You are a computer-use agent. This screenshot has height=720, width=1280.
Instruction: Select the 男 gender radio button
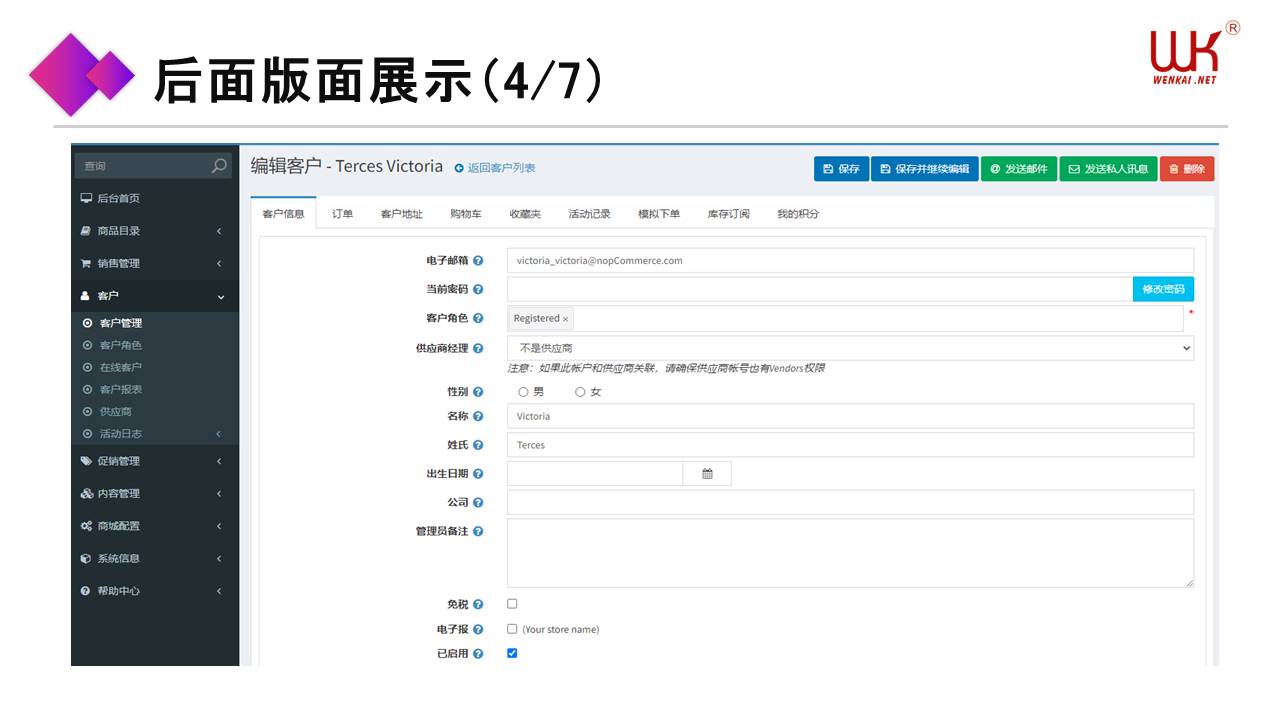[x=523, y=392]
